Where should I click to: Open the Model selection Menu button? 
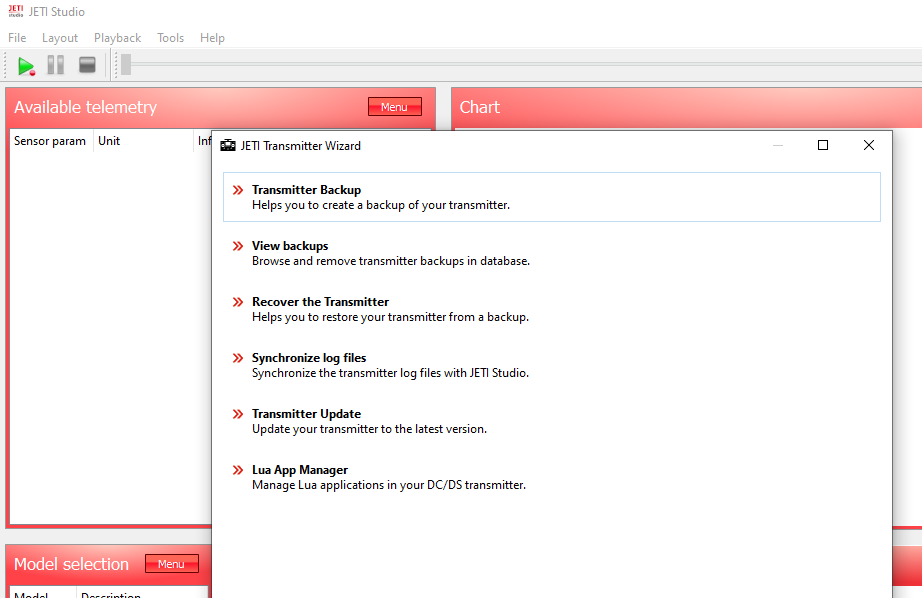171,564
